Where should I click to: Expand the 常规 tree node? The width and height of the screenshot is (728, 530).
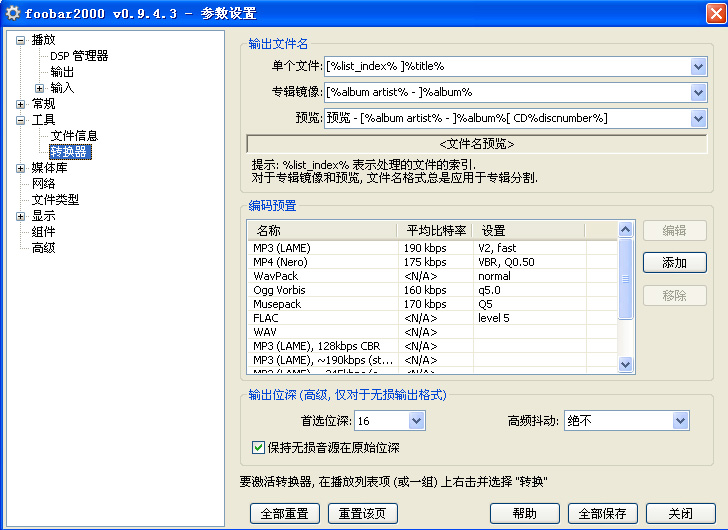point(20,104)
